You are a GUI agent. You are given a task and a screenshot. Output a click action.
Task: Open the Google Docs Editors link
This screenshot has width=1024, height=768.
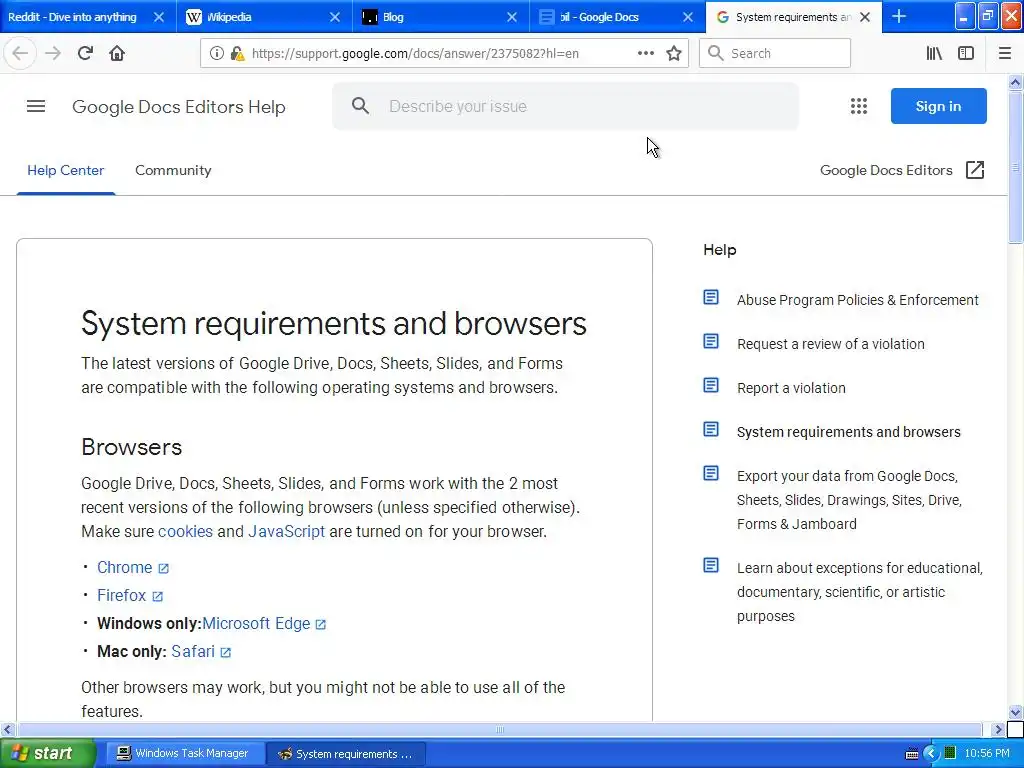(x=886, y=170)
